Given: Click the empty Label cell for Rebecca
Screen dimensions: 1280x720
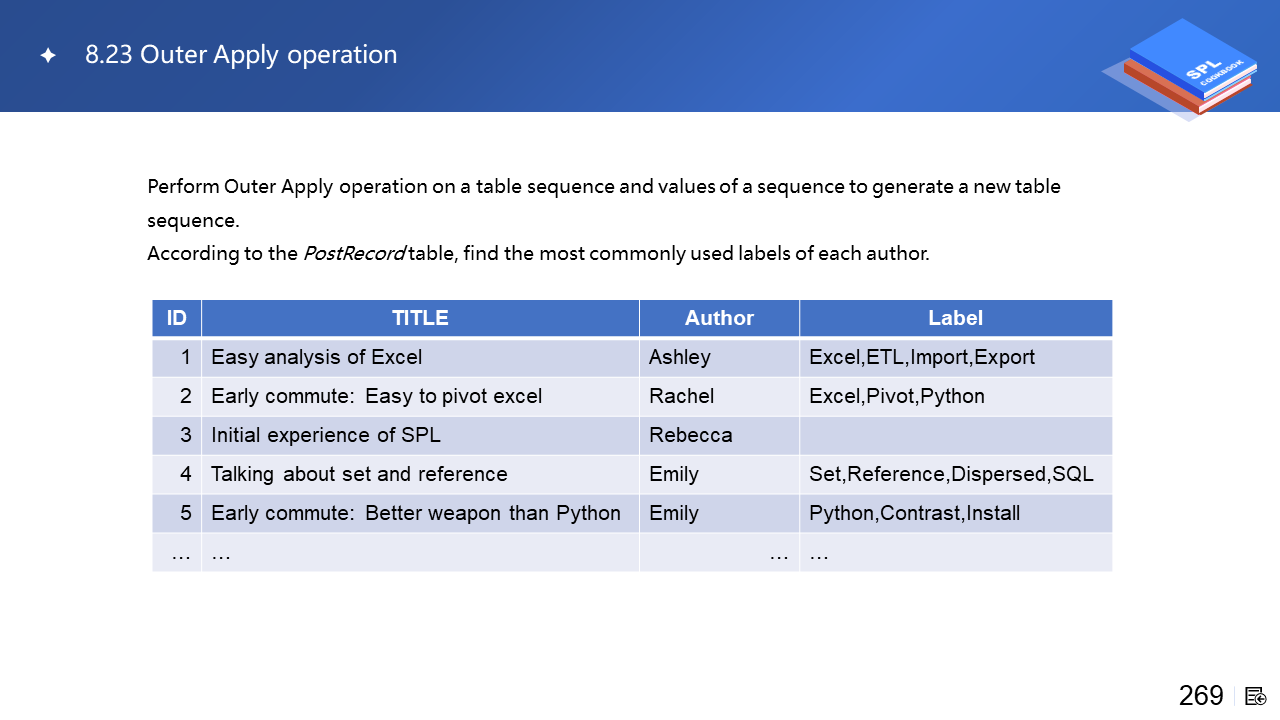Looking at the screenshot, I should click(955, 435).
